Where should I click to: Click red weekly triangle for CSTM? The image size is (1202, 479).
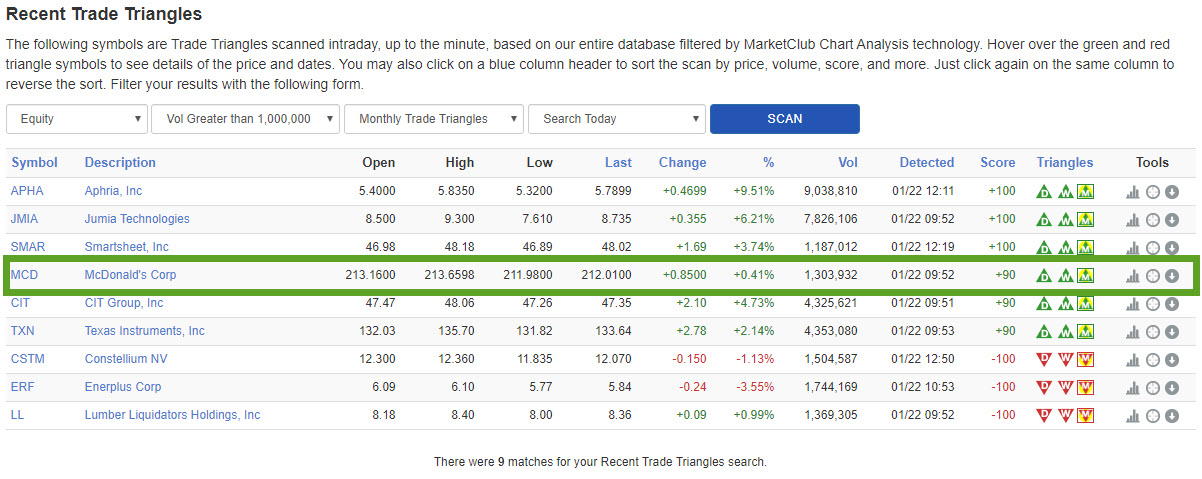[1065, 359]
